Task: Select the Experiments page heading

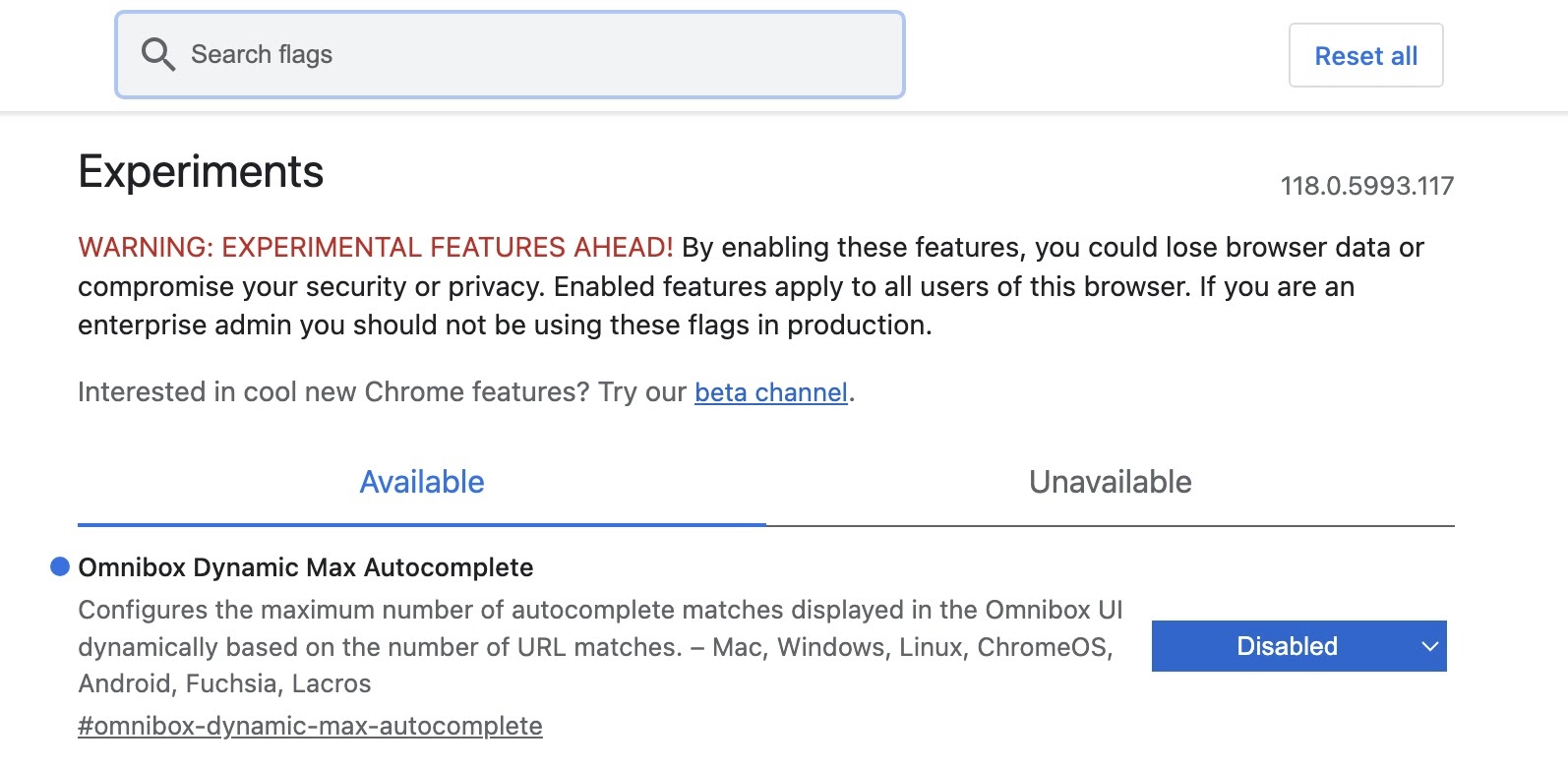Action: click(201, 172)
